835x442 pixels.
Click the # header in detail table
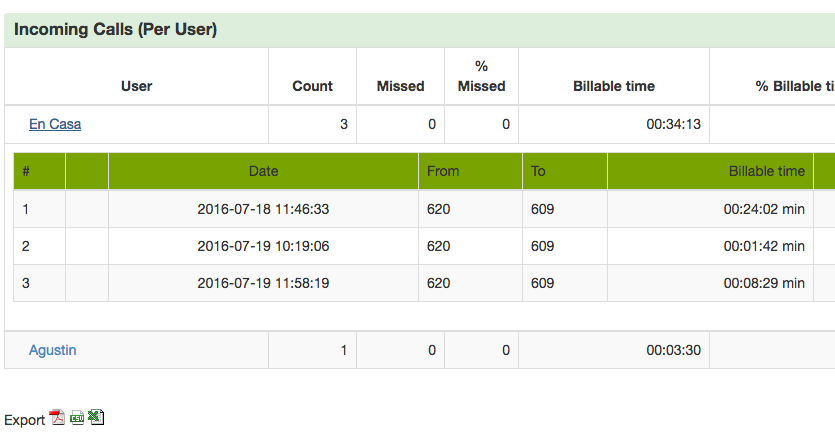26,171
